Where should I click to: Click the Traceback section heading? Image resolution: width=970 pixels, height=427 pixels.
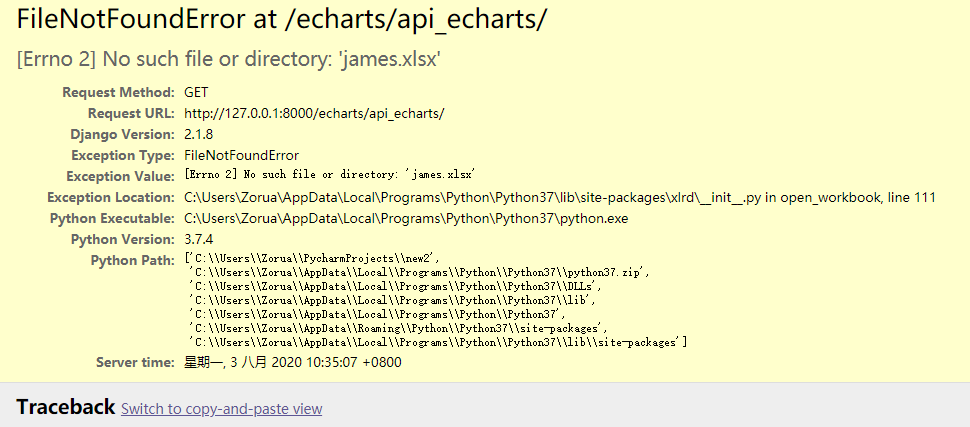coord(65,407)
